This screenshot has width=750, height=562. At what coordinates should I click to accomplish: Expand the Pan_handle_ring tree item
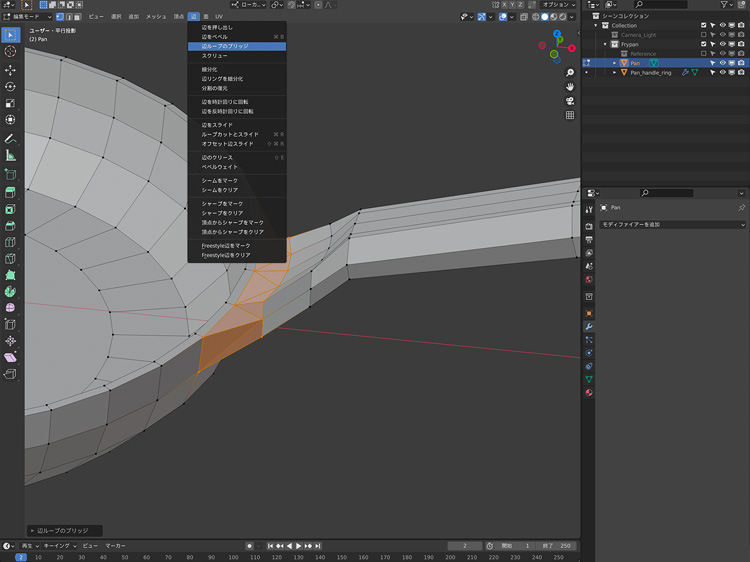[x=614, y=72]
